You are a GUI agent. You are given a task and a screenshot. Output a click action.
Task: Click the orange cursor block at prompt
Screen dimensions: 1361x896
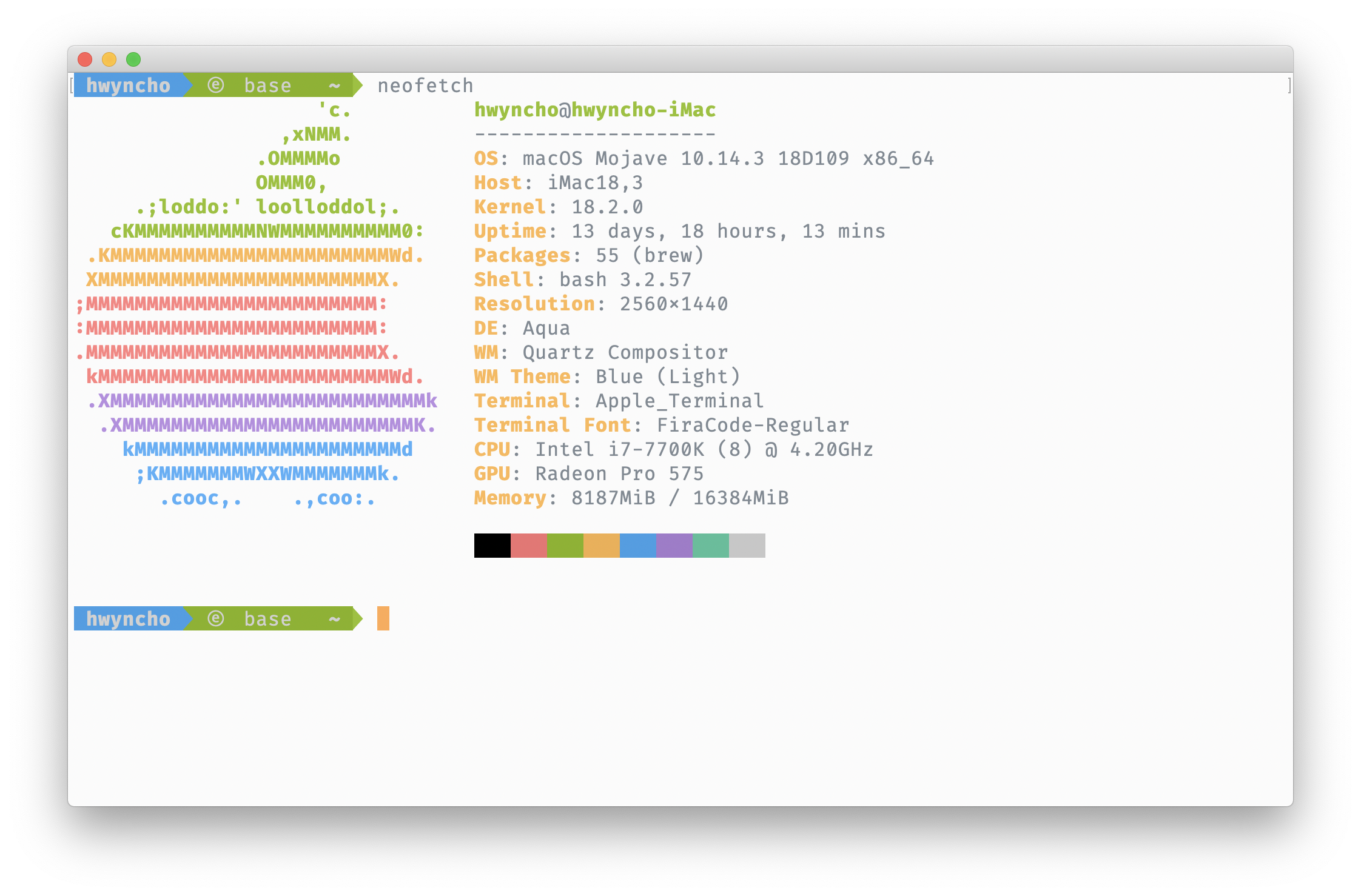pyautogui.click(x=383, y=618)
